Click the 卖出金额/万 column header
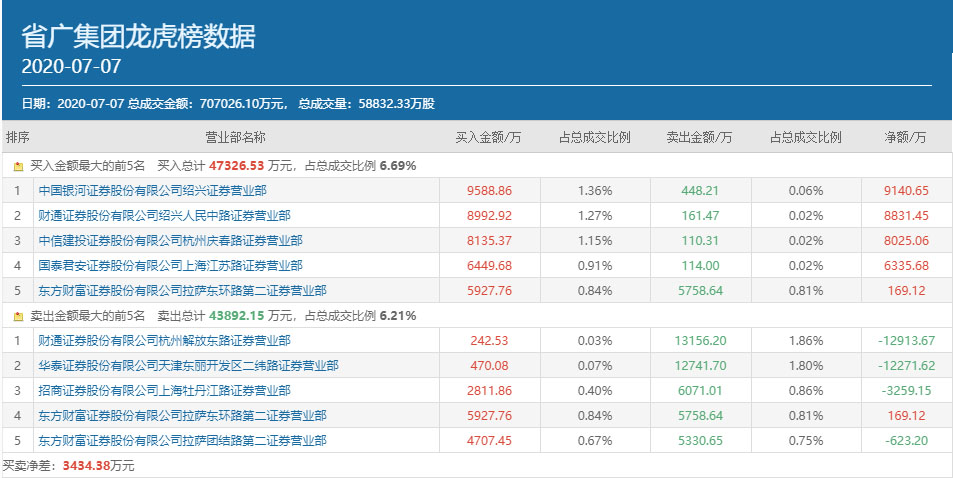Screen dimensions: 953x478 pyautogui.click(x=699, y=136)
